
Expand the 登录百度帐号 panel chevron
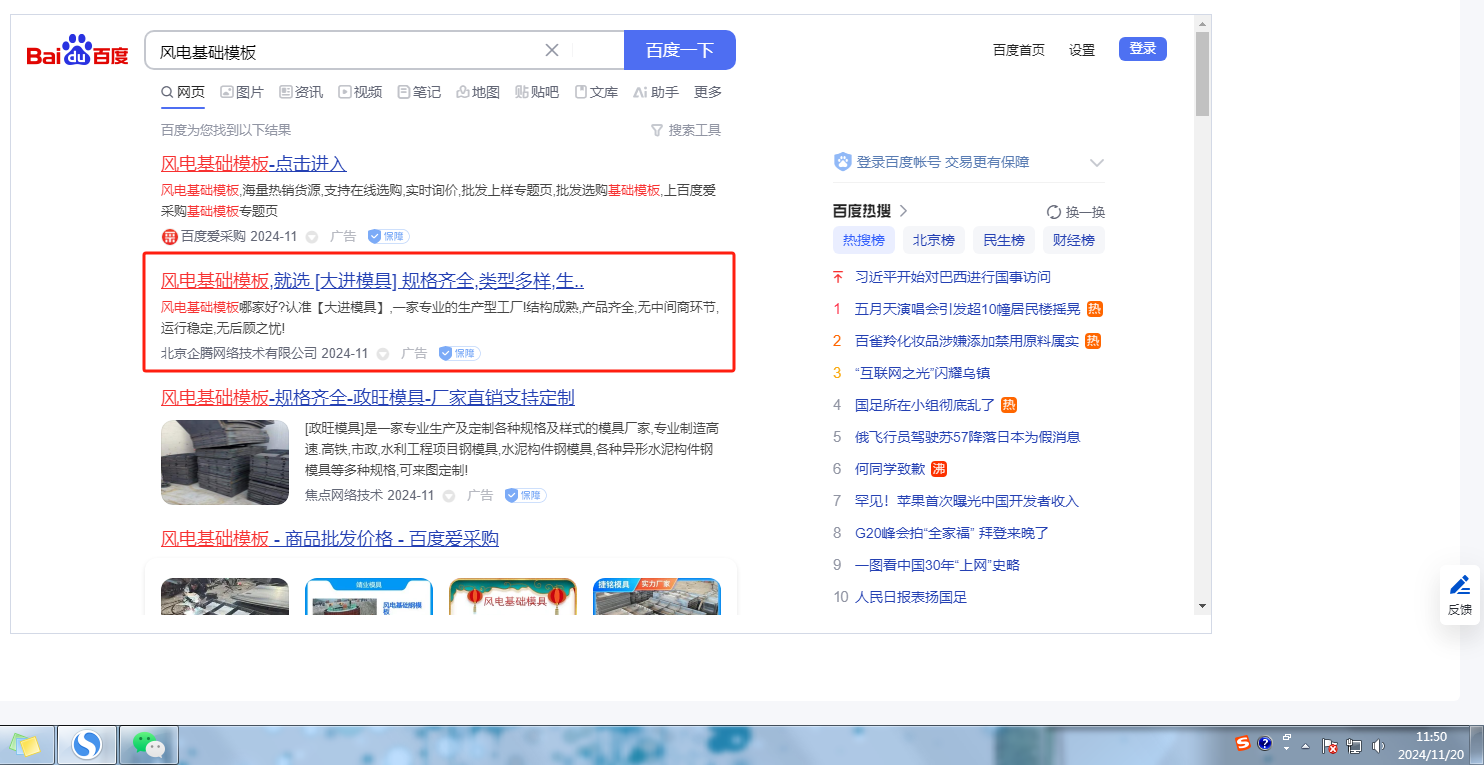coord(1096,163)
